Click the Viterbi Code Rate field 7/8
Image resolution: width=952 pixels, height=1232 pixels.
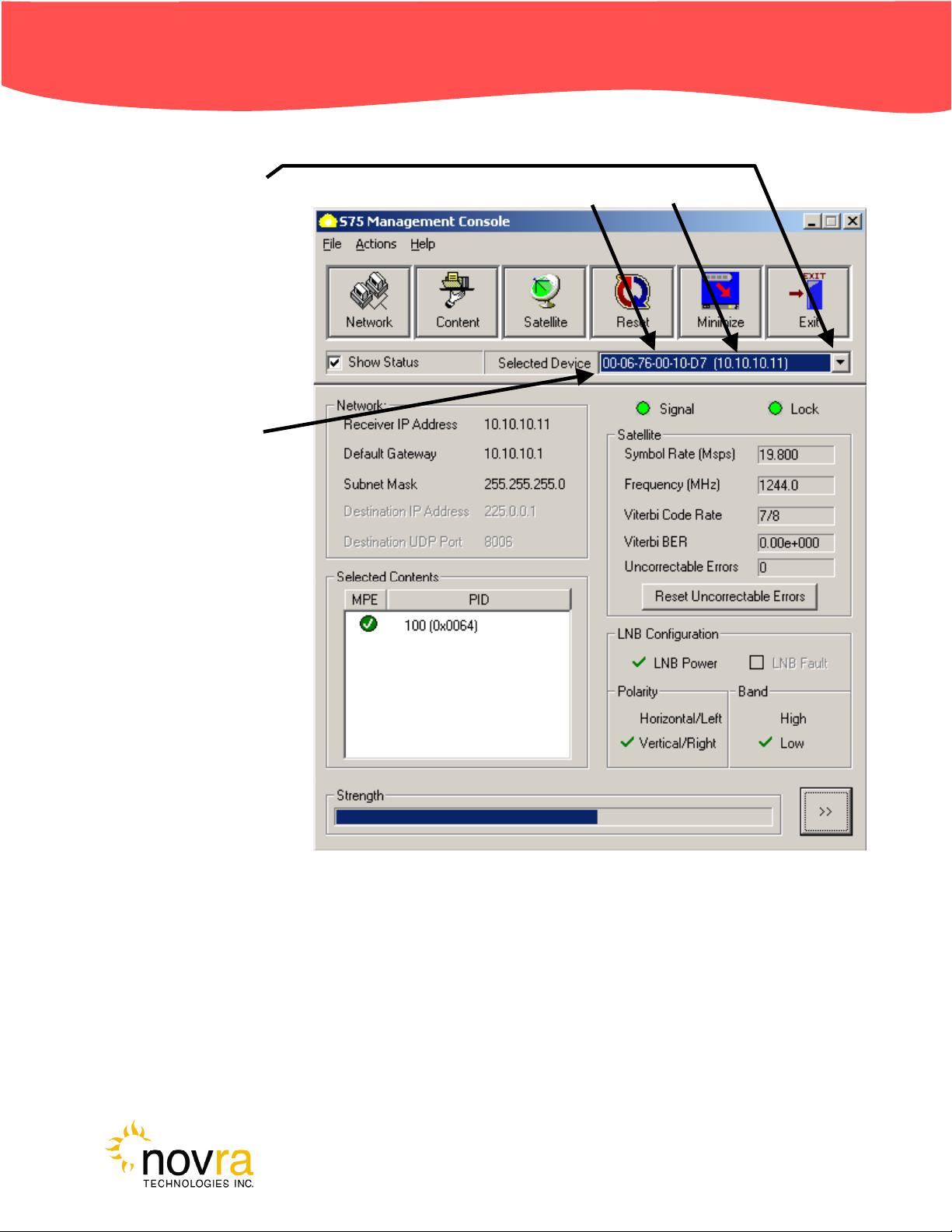coord(796,515)
